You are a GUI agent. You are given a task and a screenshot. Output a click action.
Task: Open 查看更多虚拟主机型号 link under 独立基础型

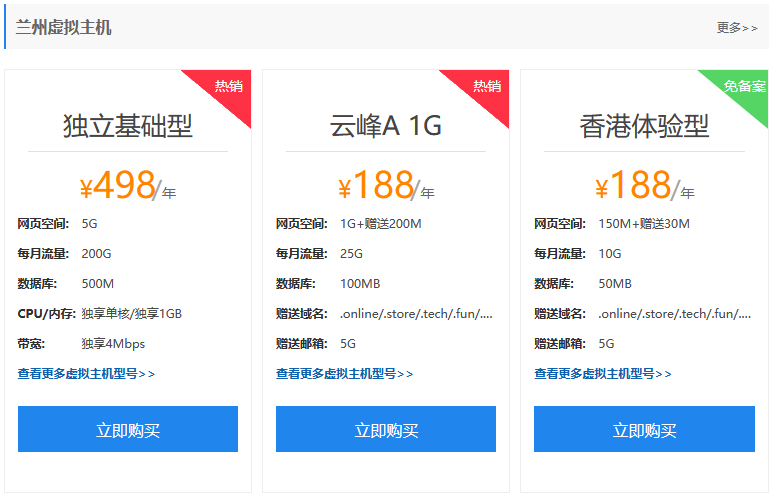(x=86, y=374)
